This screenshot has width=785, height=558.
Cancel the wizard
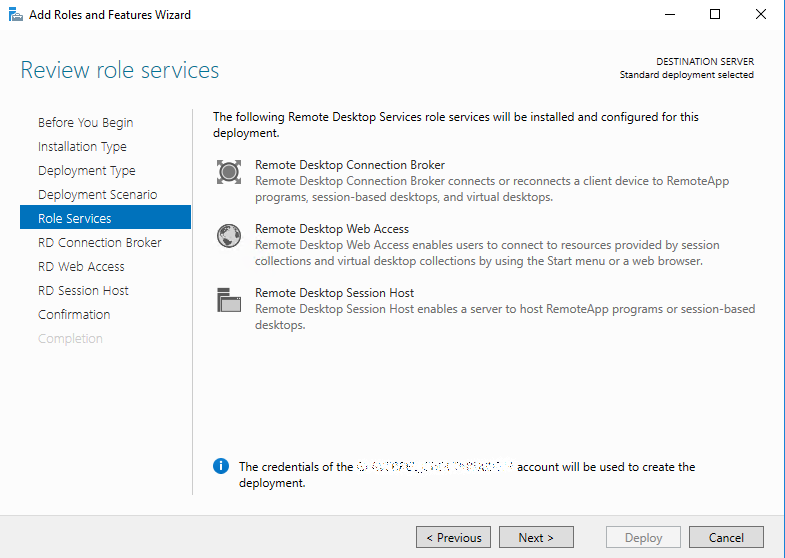tap(726, 537)
